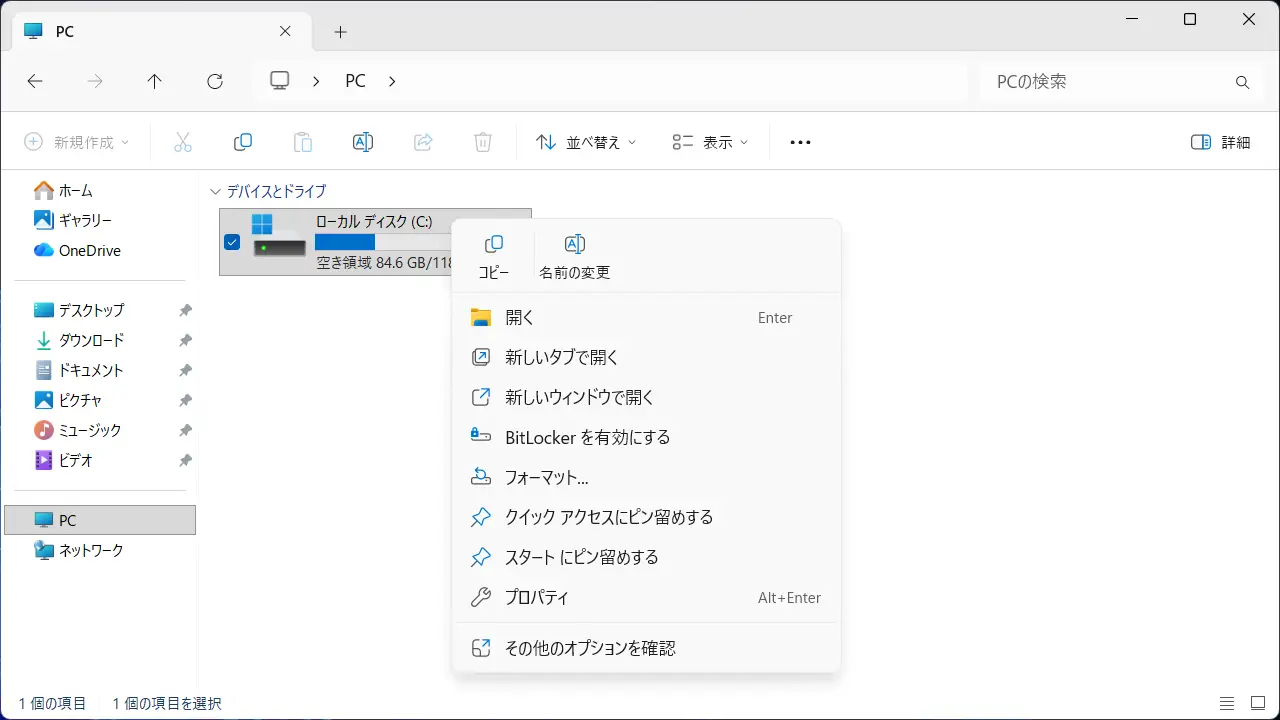This screenshot has width=1280, height=720.
Task: Click the Refresh button in navigation bar
Action: [x=214, y=82]
